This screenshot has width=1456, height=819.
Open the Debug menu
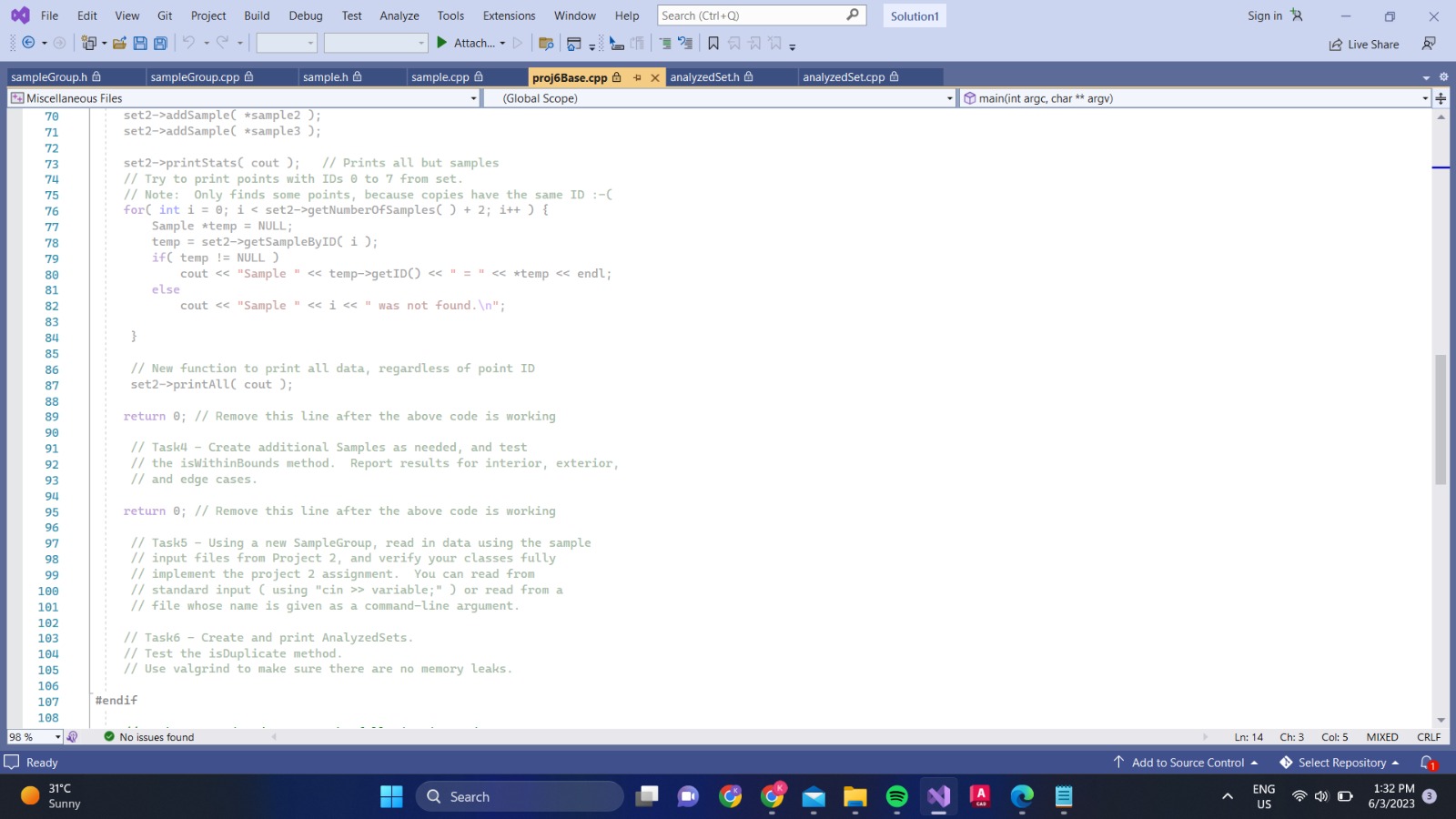point(306,15)
